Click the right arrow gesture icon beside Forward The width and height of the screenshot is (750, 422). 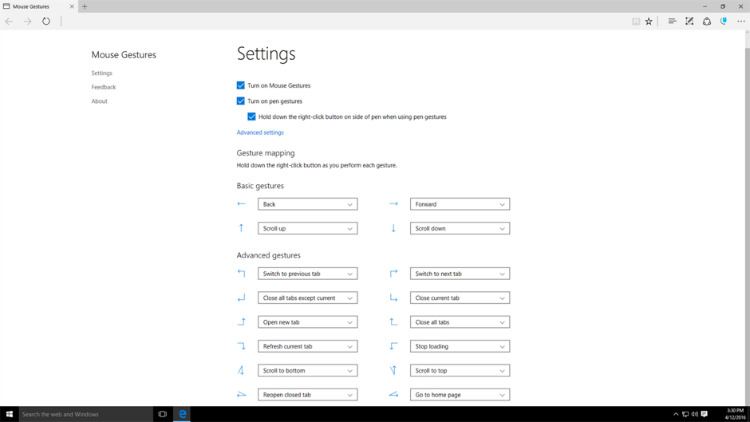click(393, 204)
